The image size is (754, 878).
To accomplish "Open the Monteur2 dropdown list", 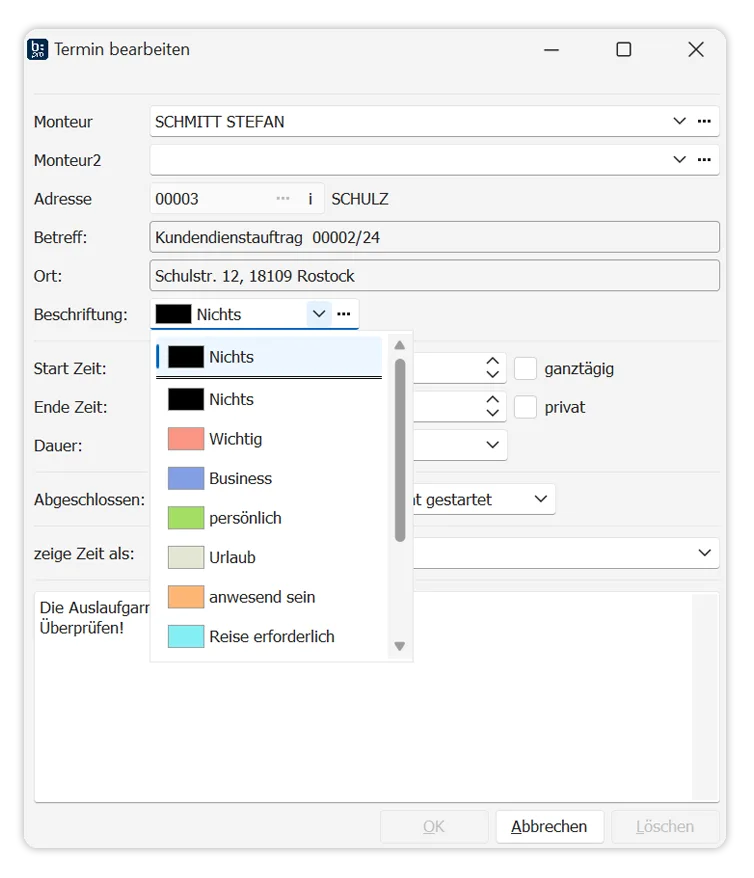I will pos(679,159).
